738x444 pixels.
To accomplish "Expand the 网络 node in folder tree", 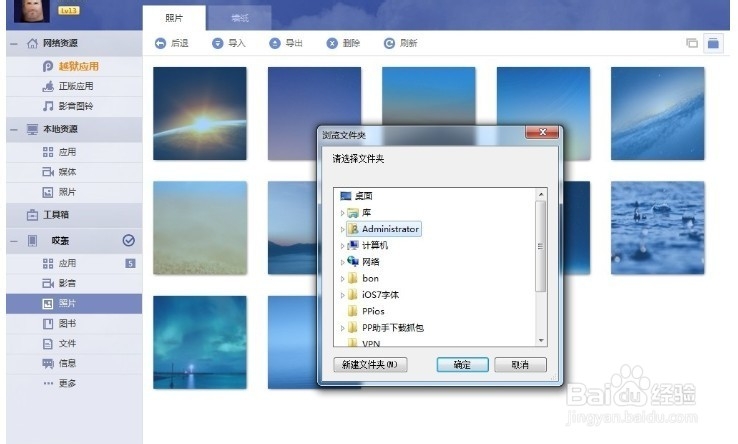I will [x=342, y=262].
